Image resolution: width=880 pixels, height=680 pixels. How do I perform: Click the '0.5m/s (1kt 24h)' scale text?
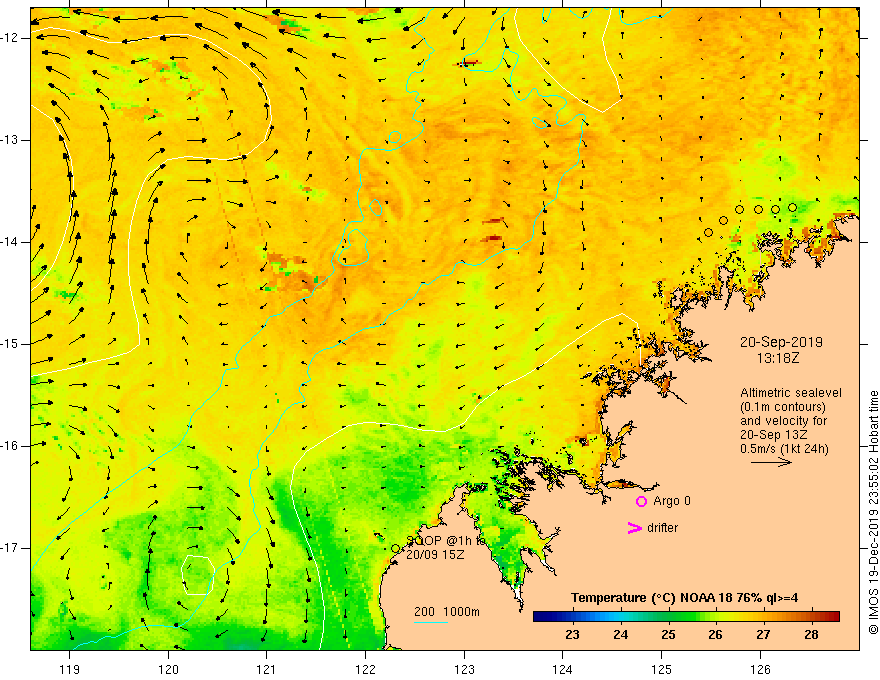click(784, 449)
